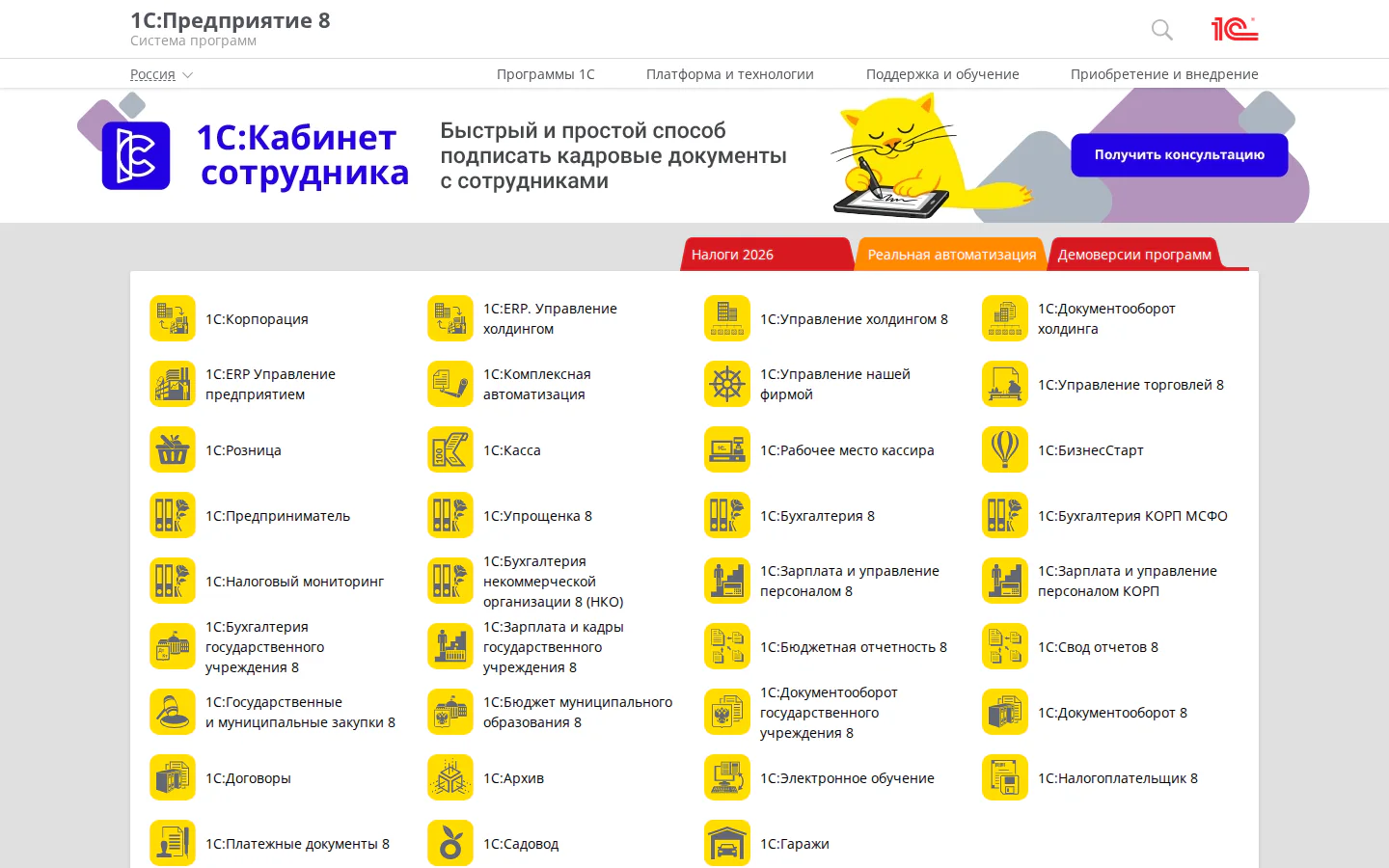Switch to the Налоги 2026 tab
Viewport: 1389px width, 868px height.
[x=767, y=254]
